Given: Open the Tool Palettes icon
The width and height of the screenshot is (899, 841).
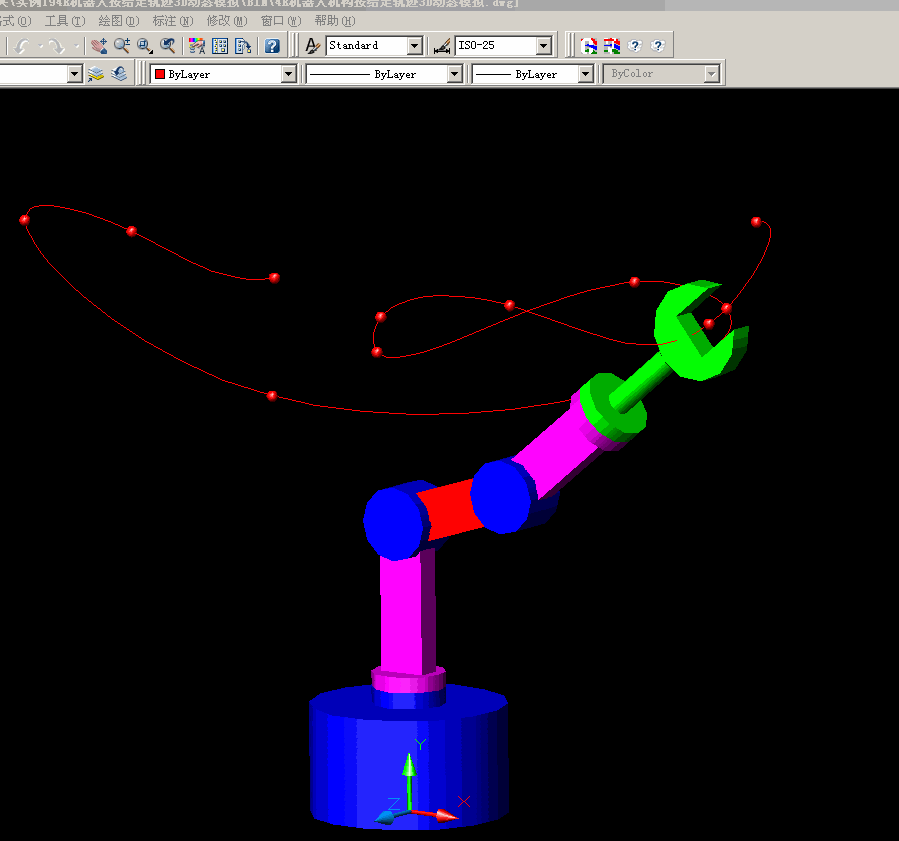Looking at the screenshot, I should [x=243, y=46].
